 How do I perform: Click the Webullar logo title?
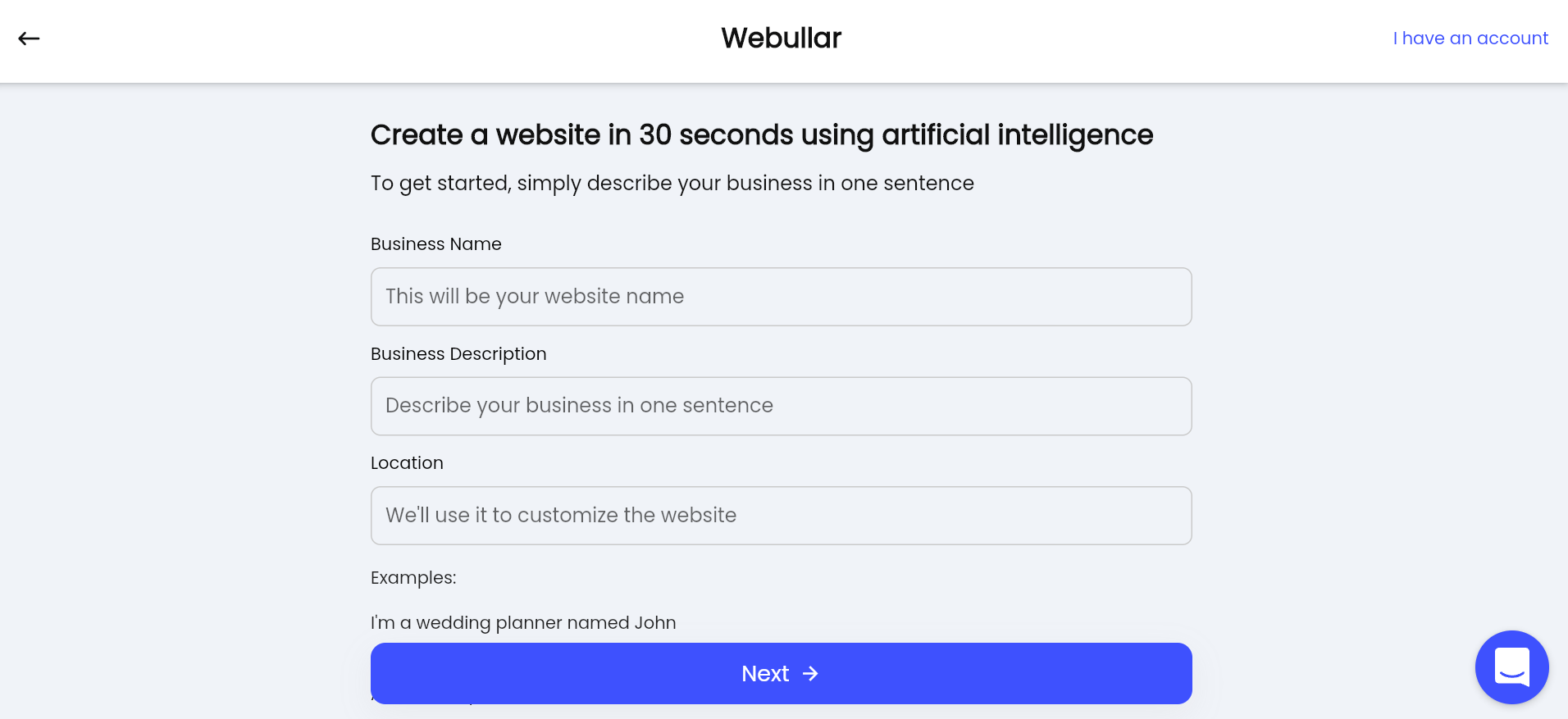[781, 38]
